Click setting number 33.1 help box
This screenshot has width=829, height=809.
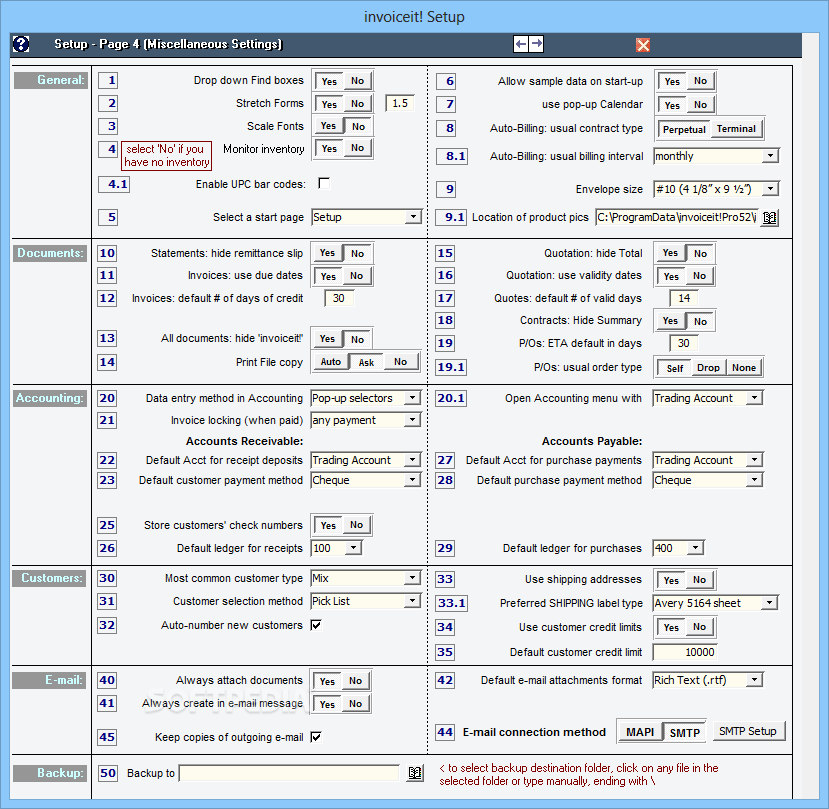pos(451,603)
